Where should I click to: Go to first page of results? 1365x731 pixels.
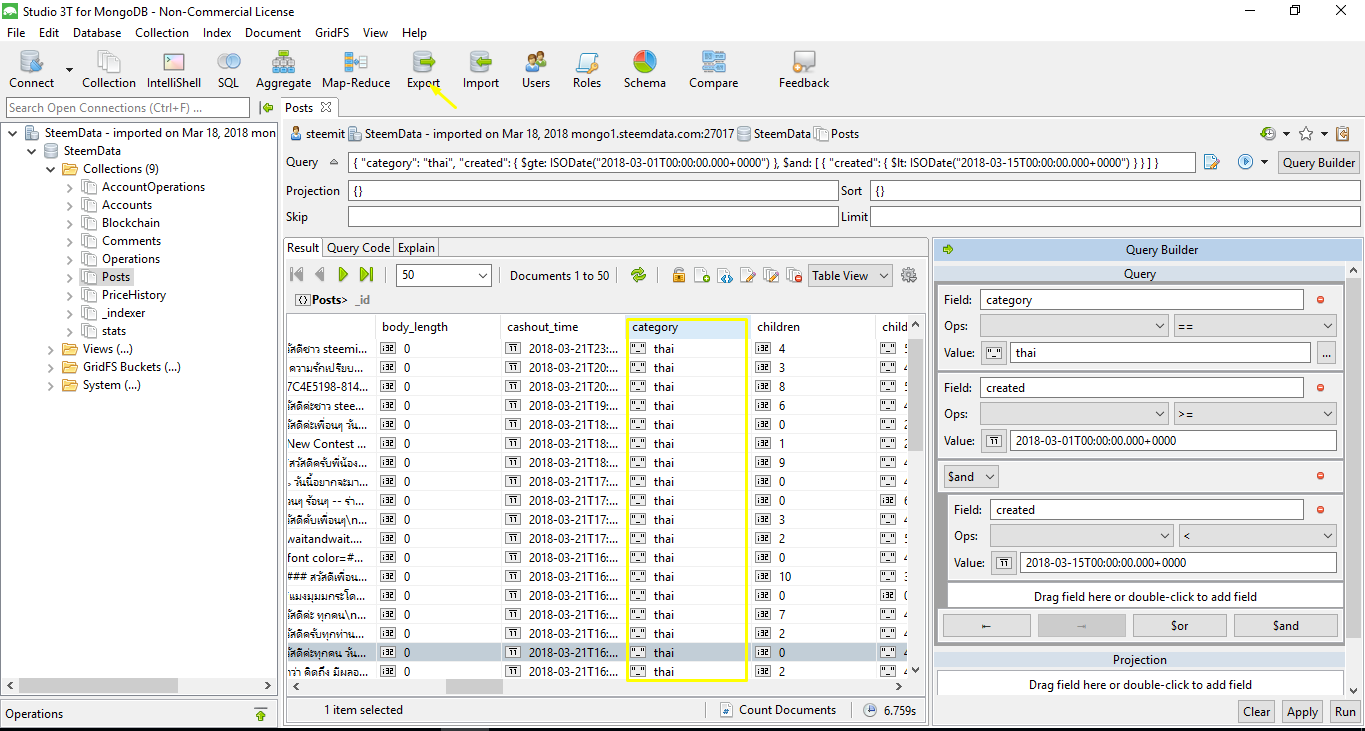pyautogui.click(x=297, y=274)
